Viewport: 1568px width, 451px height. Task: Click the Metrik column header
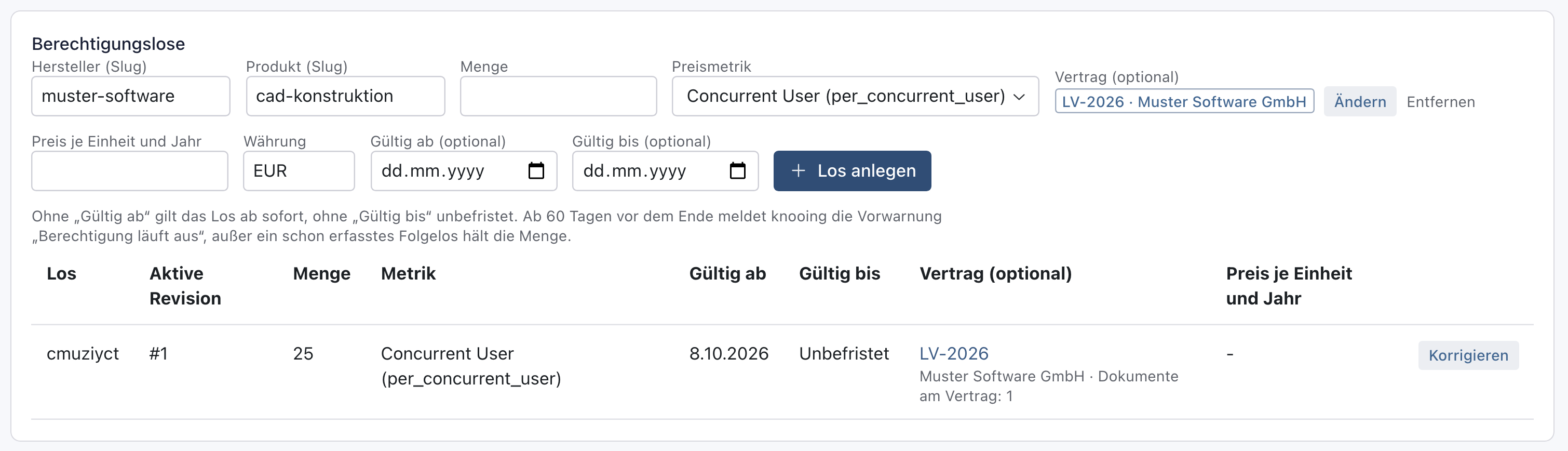[x=408, y=274]
